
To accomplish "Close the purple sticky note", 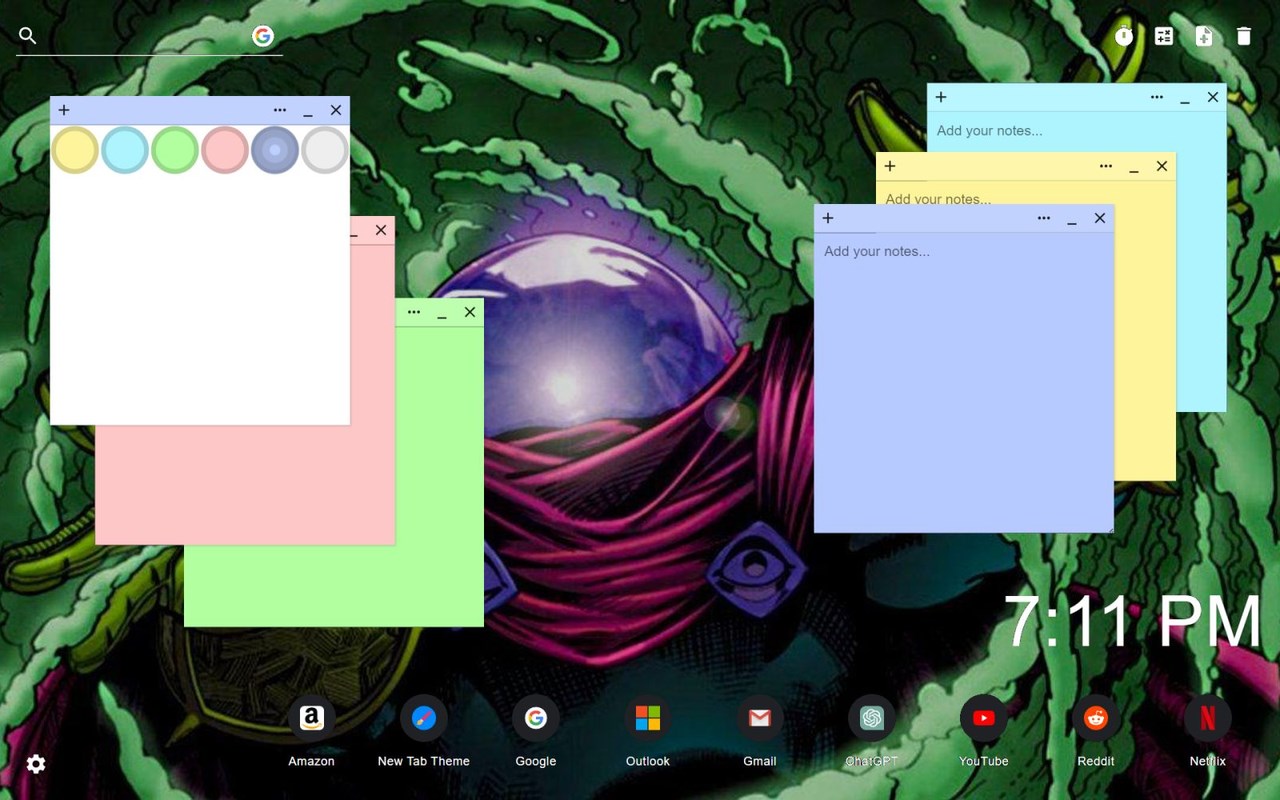I will [x=1100, y=218].
